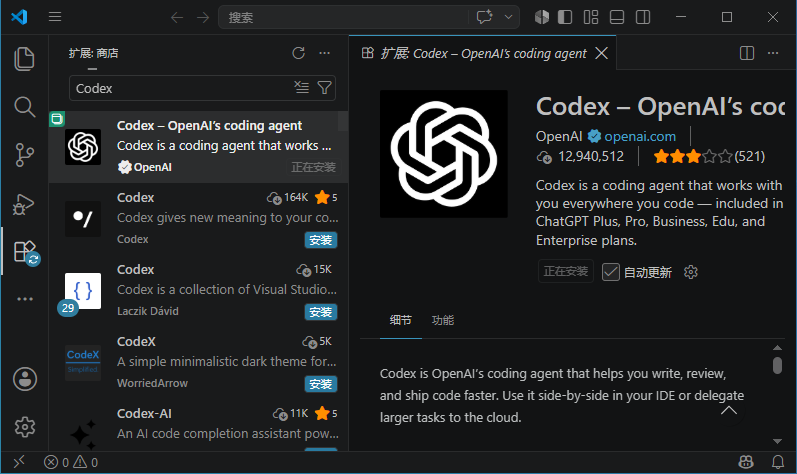Open the Explorer view in activity bar
797x474 pixels.
24,59
